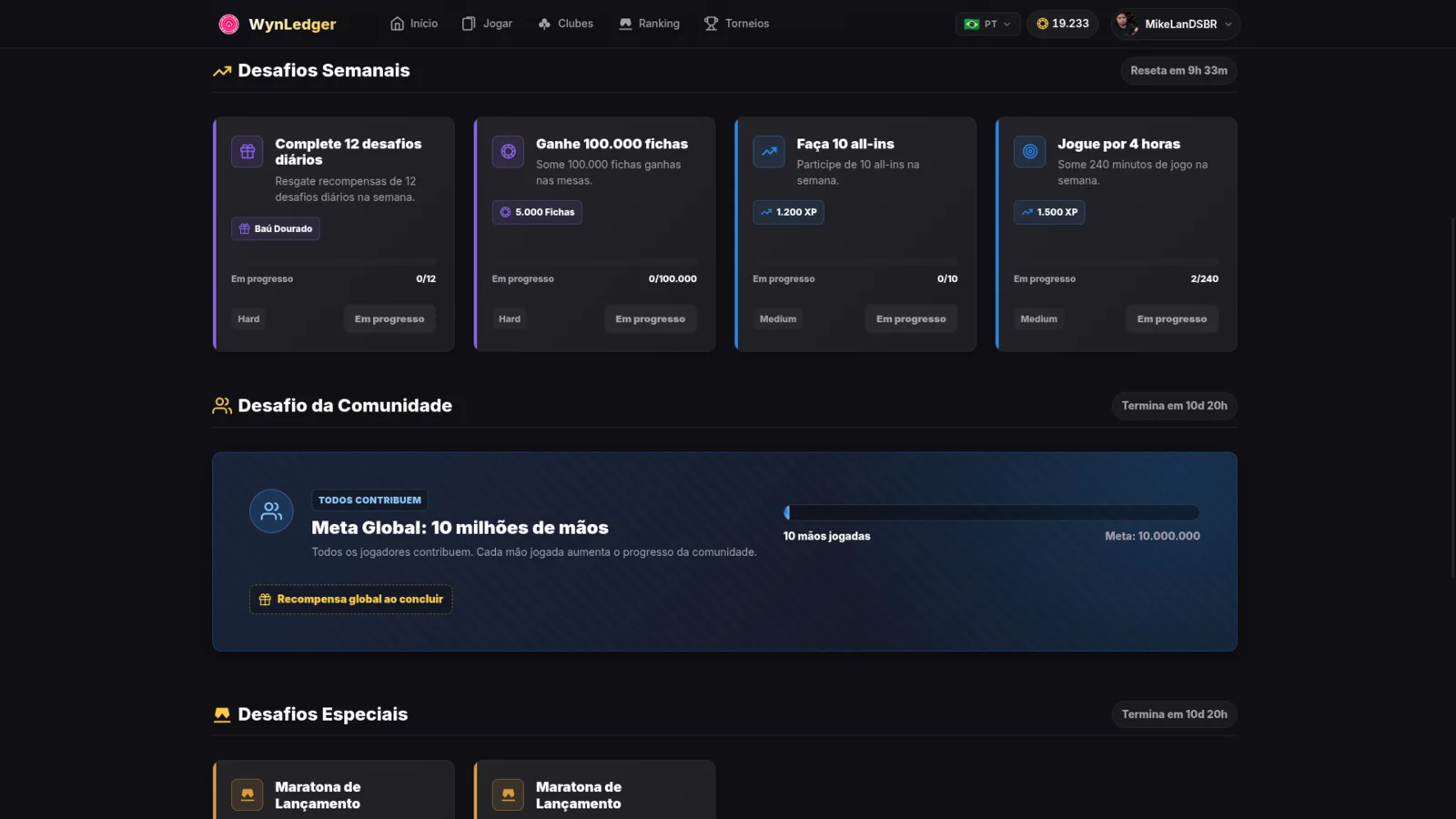The image size is (1456, 819).
Task: Click the 0/12 progress value
Action: (x=426, y=279)
